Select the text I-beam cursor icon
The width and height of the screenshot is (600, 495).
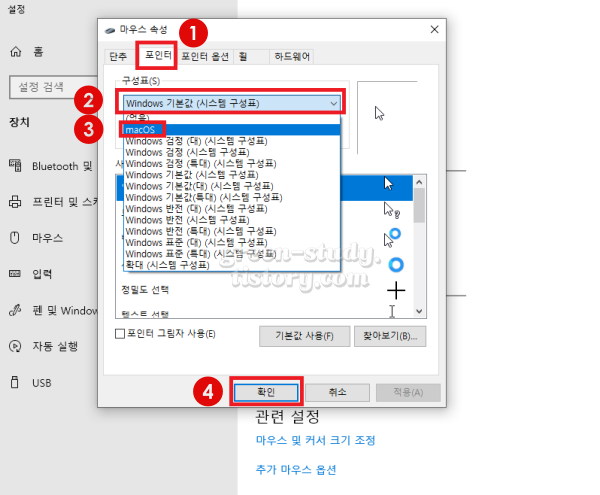392,311
